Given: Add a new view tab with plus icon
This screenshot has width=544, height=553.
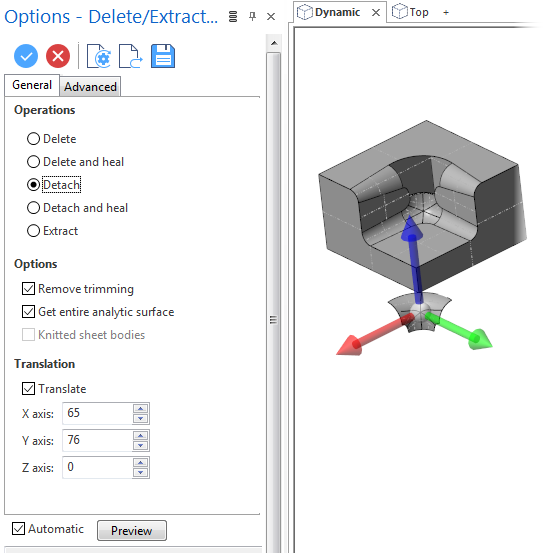Looking at the screenshot, I should (x=446, y=13).
